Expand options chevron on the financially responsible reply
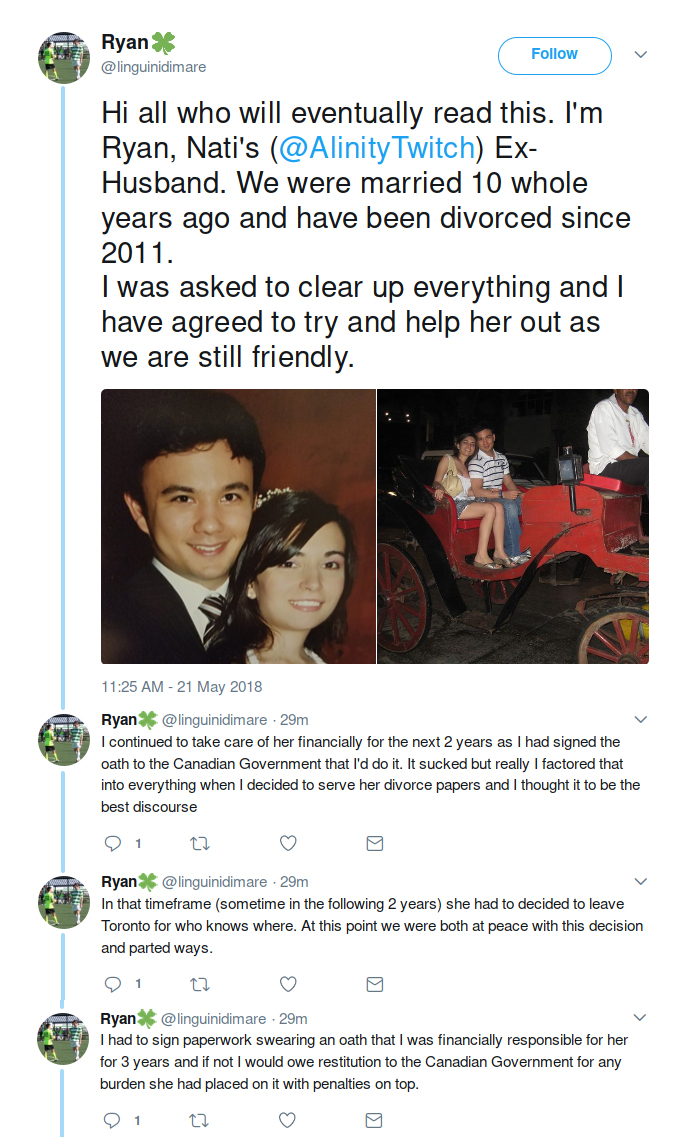The image size is (690, 1137). (640, 1017)
